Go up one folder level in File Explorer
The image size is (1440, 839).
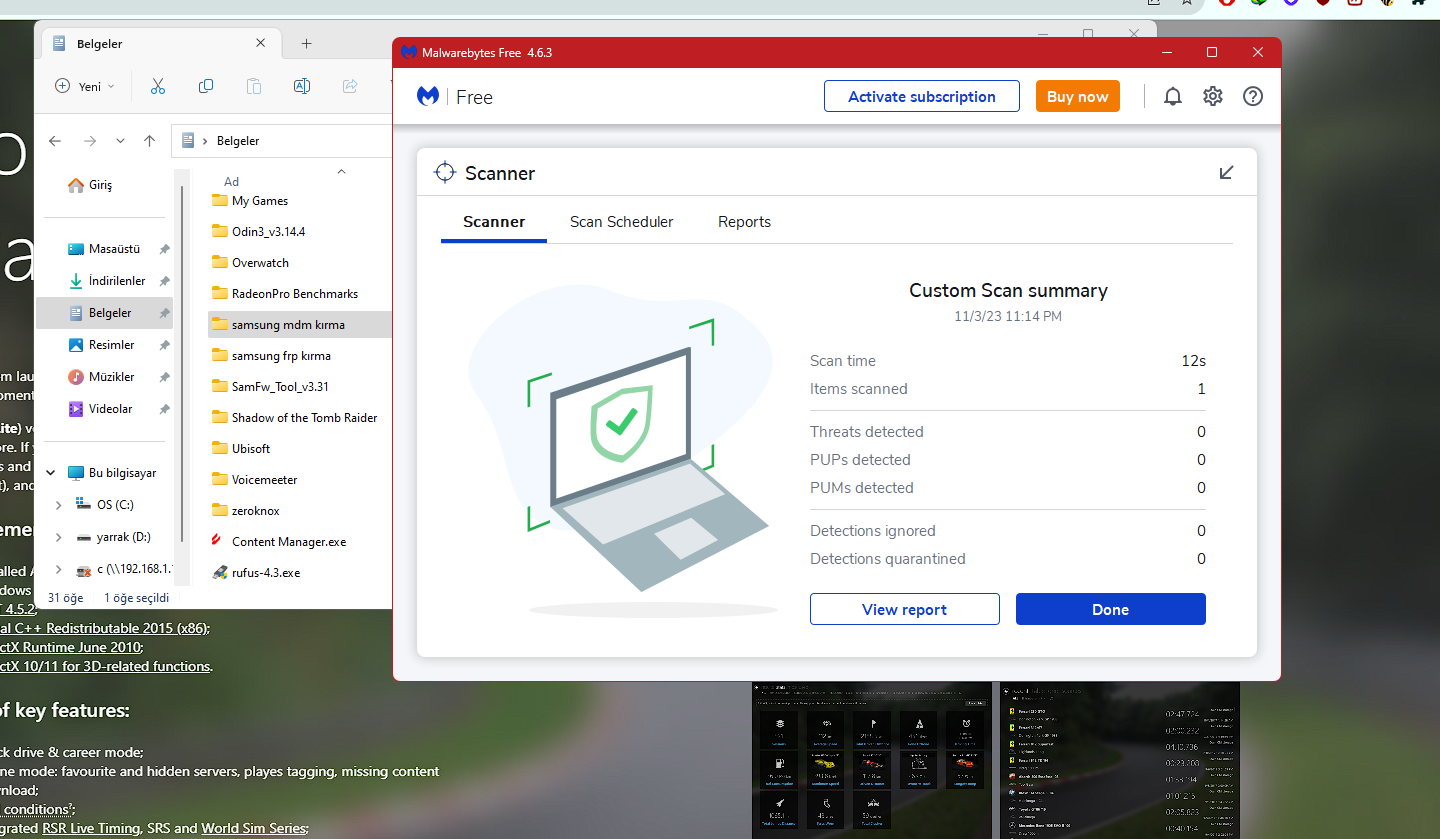pos(150,141)
